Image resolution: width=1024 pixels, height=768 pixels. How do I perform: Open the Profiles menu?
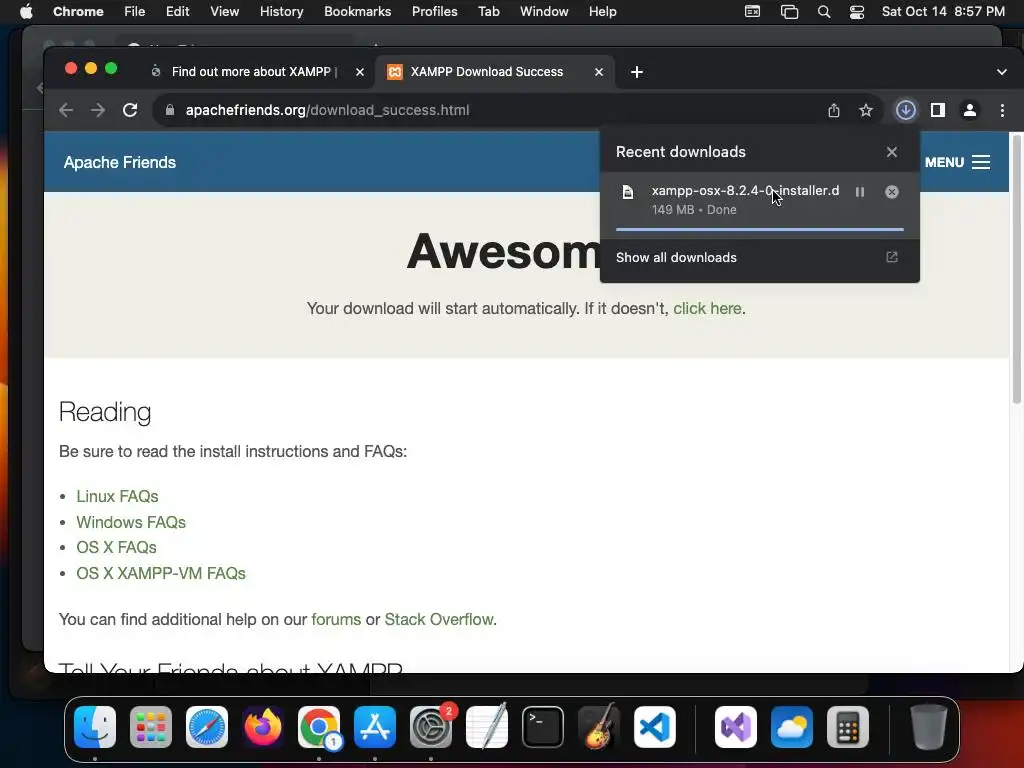point(434,12)
